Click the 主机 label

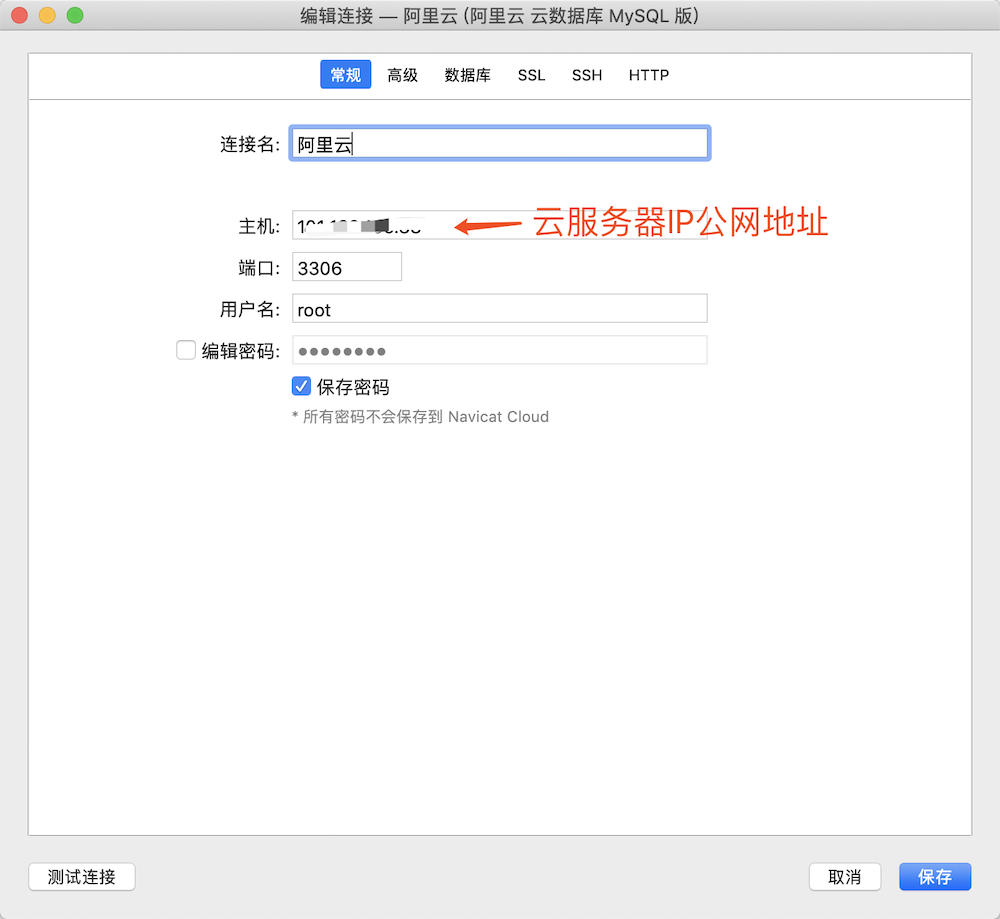[x=259, y=226]
